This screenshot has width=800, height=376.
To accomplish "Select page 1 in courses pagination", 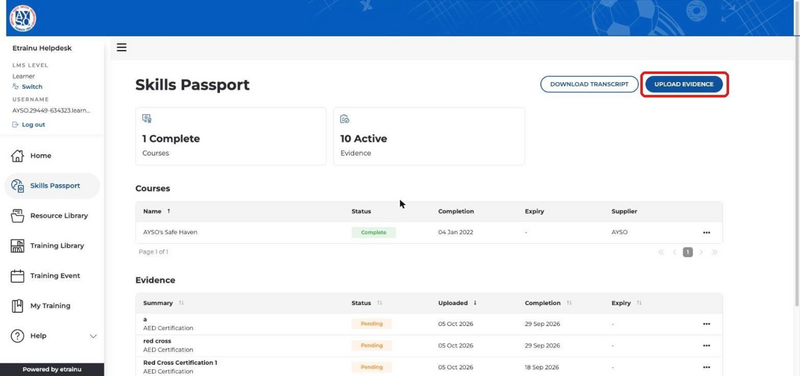I will (x=688, y=252).
